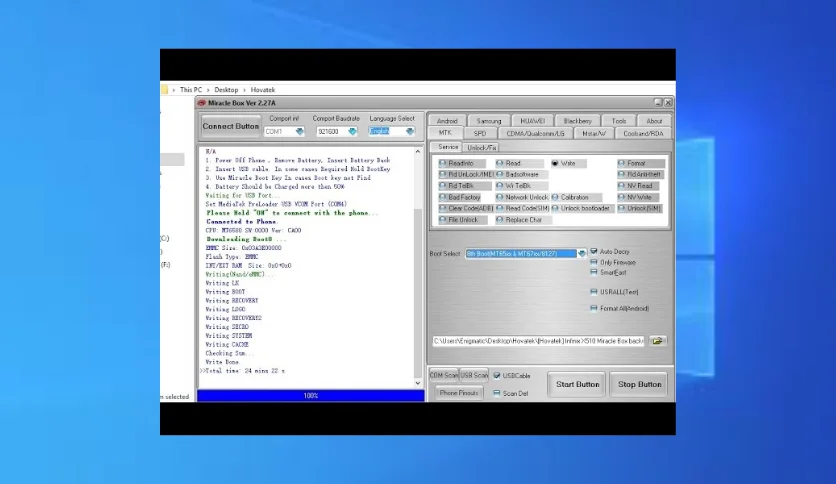Click the chevron before This PC in address bar
Screen dimensions: 836x484
pos(174,90)
